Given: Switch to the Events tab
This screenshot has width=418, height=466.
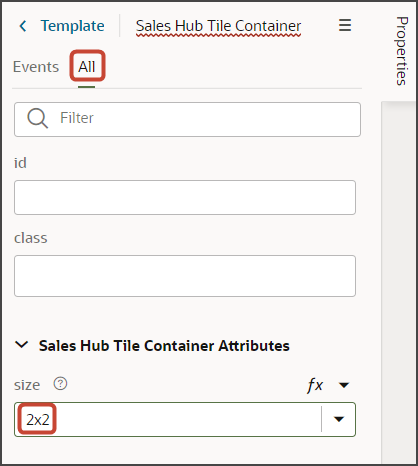Looking at the screenshot, I should tap(36, 67).
